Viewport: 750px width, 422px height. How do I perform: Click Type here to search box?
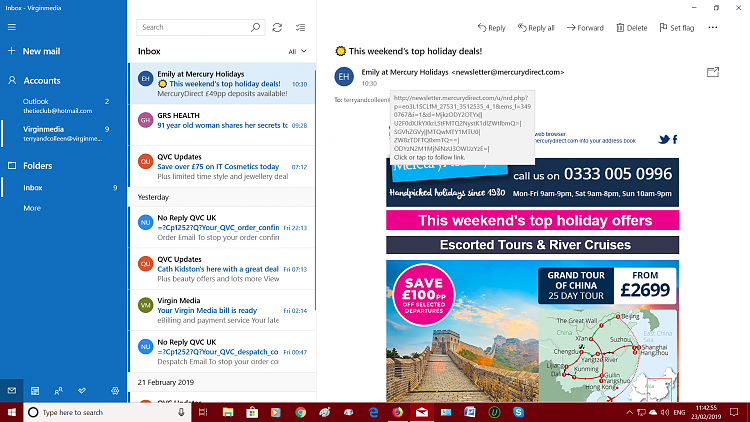108,412
